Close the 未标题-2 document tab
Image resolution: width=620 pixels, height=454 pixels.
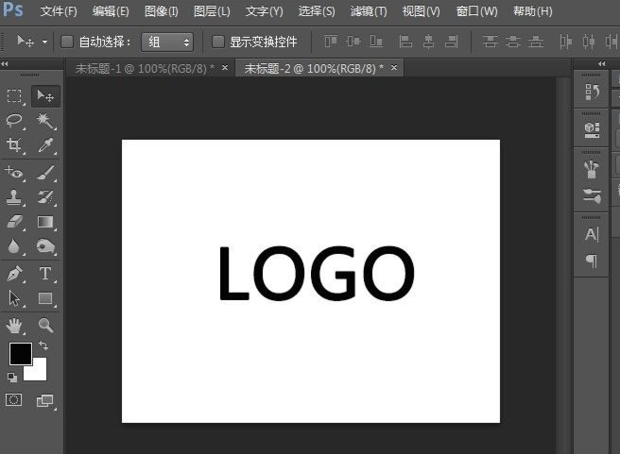pos(393,68)
